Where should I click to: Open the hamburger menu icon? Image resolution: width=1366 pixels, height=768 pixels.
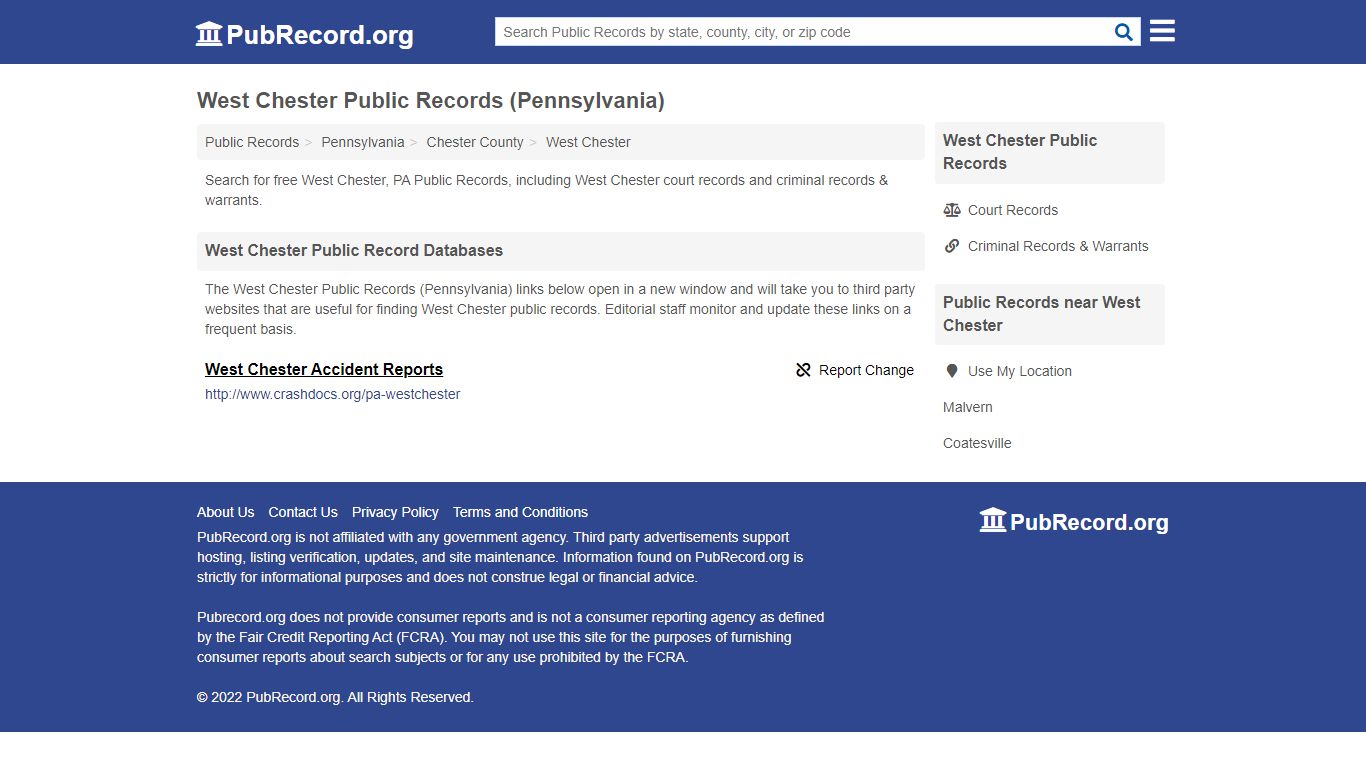(1162, 31)
